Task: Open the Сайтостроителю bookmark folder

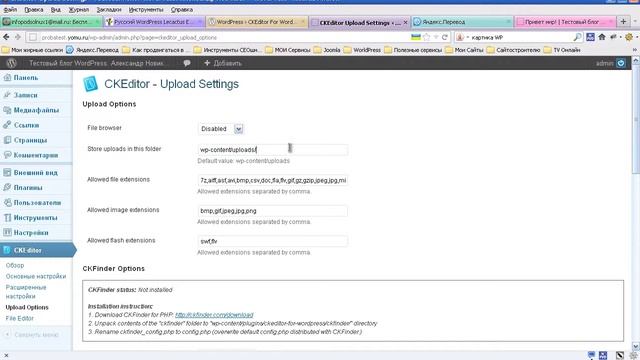Action: pos(514,50)
